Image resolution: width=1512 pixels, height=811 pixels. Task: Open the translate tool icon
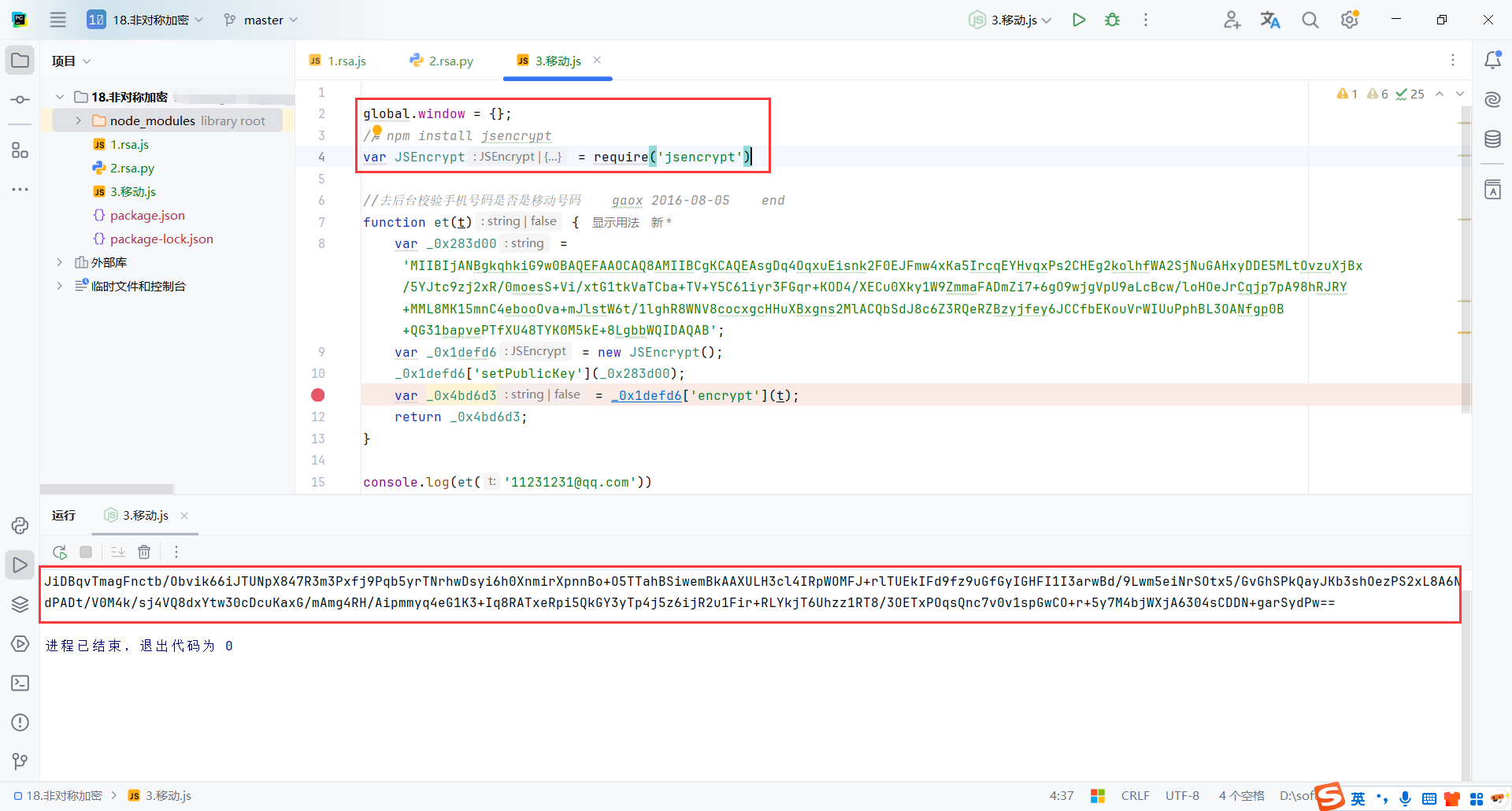(x=1270, y=20)
